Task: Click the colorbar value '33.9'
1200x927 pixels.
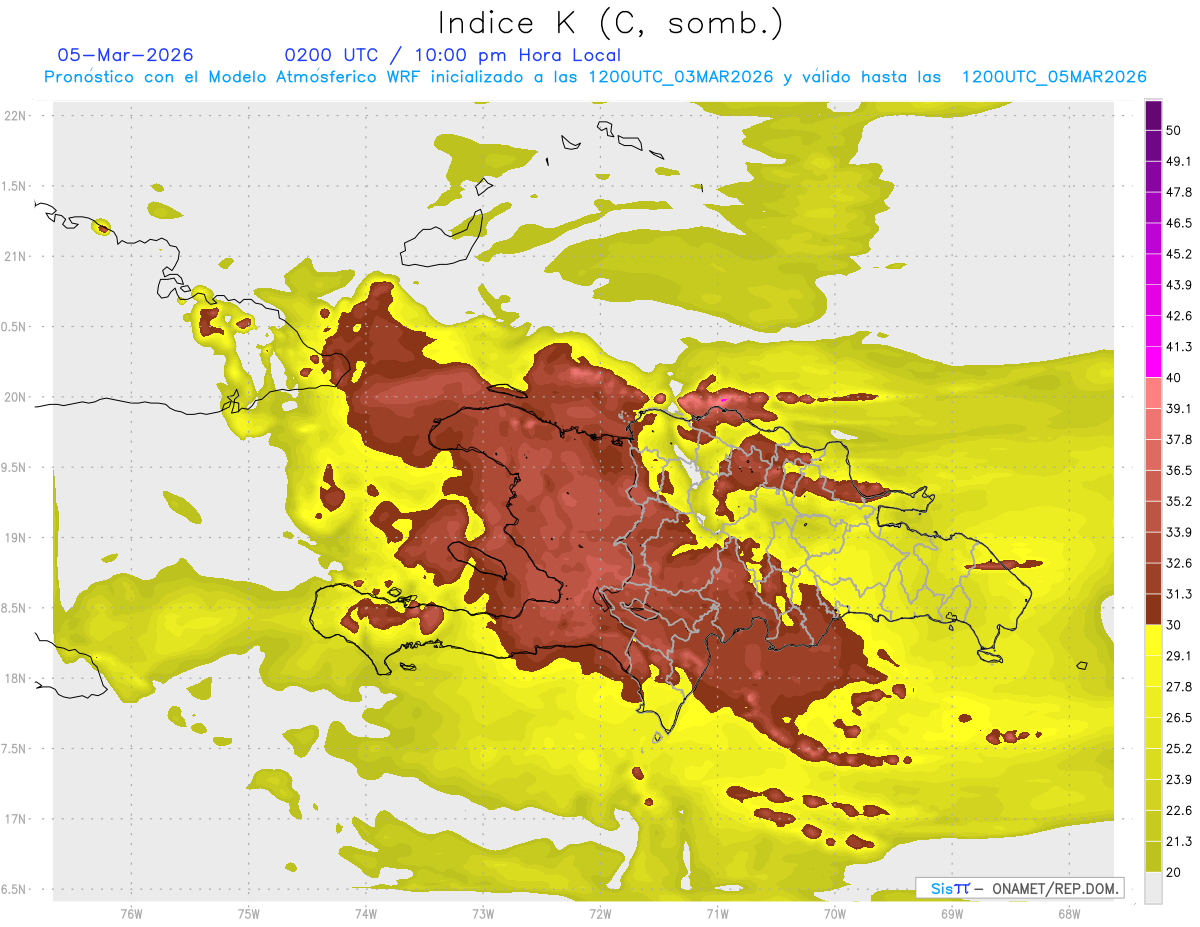Action: [x=1179, y=532]
